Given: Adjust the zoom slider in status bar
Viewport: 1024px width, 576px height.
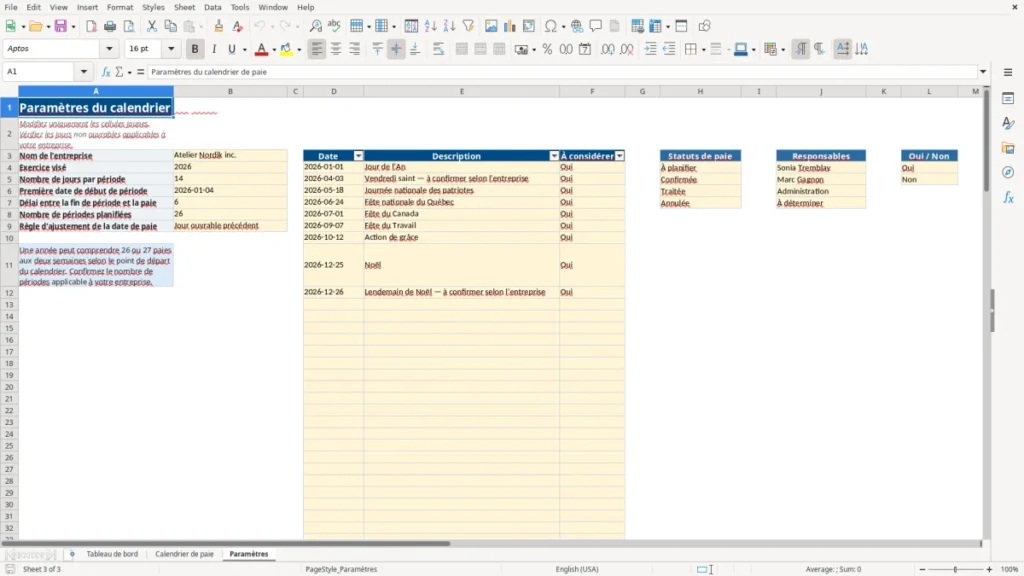Looking at the screenshot, I should [x=955, y=569].
